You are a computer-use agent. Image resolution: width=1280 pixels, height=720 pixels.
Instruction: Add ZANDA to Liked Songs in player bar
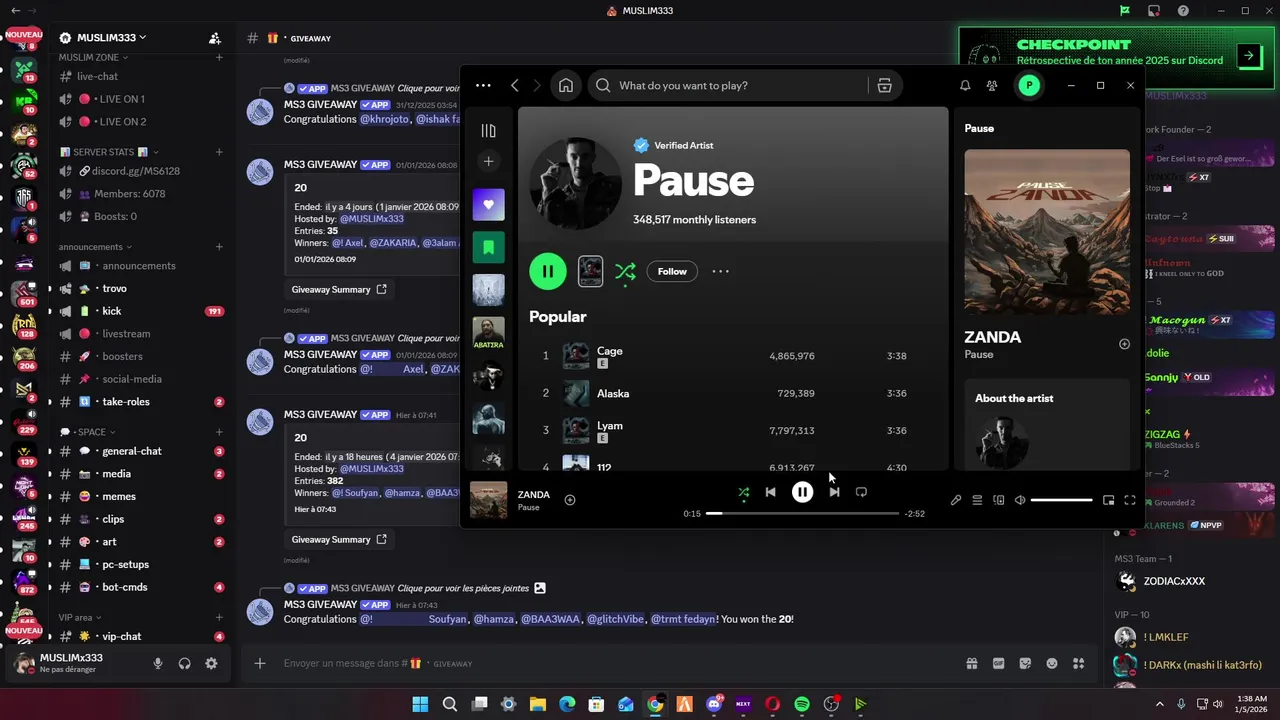coord(570,500)
